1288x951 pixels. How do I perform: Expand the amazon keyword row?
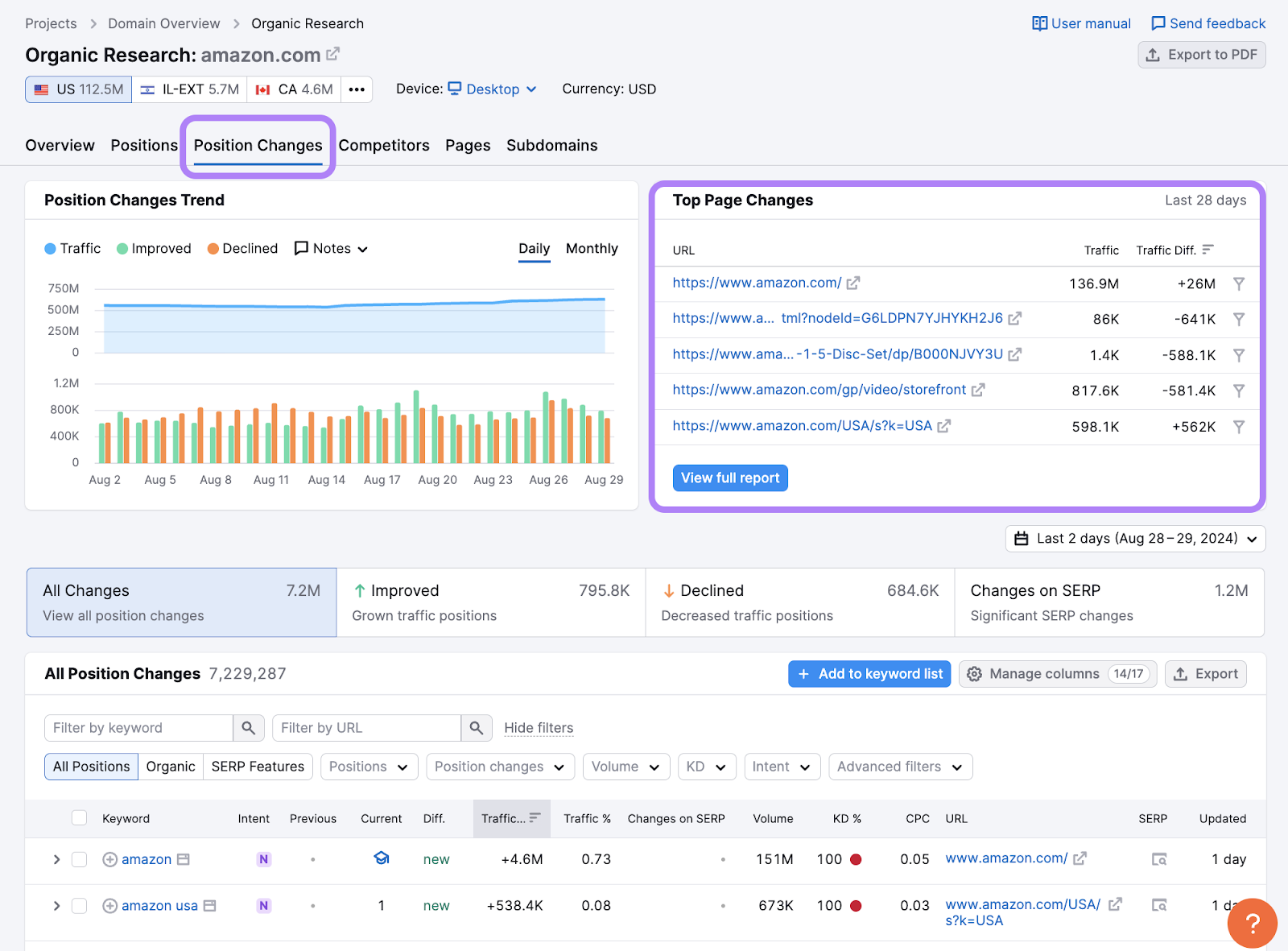pyautogui.click(x=56, y=859)
